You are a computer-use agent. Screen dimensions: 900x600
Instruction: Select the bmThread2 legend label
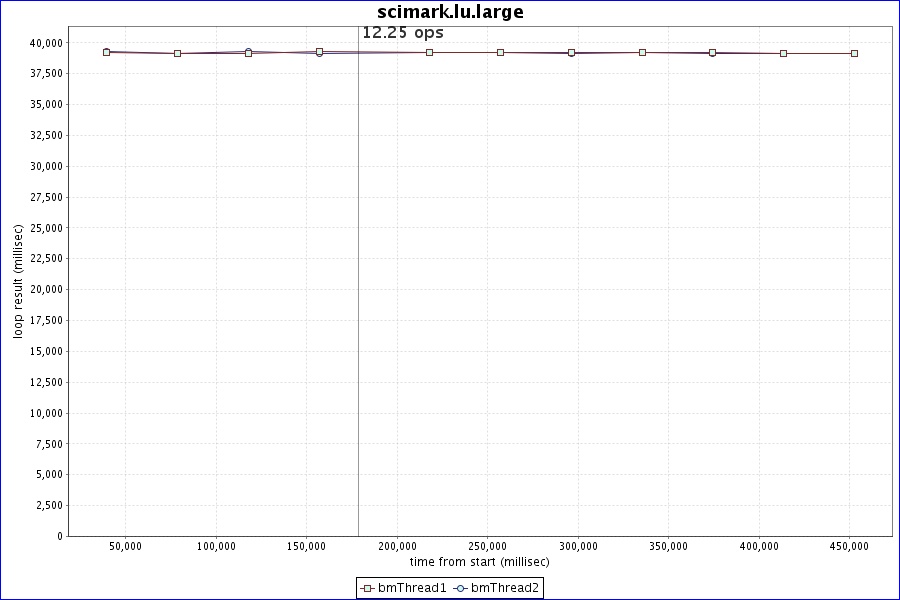coord(505,588)
